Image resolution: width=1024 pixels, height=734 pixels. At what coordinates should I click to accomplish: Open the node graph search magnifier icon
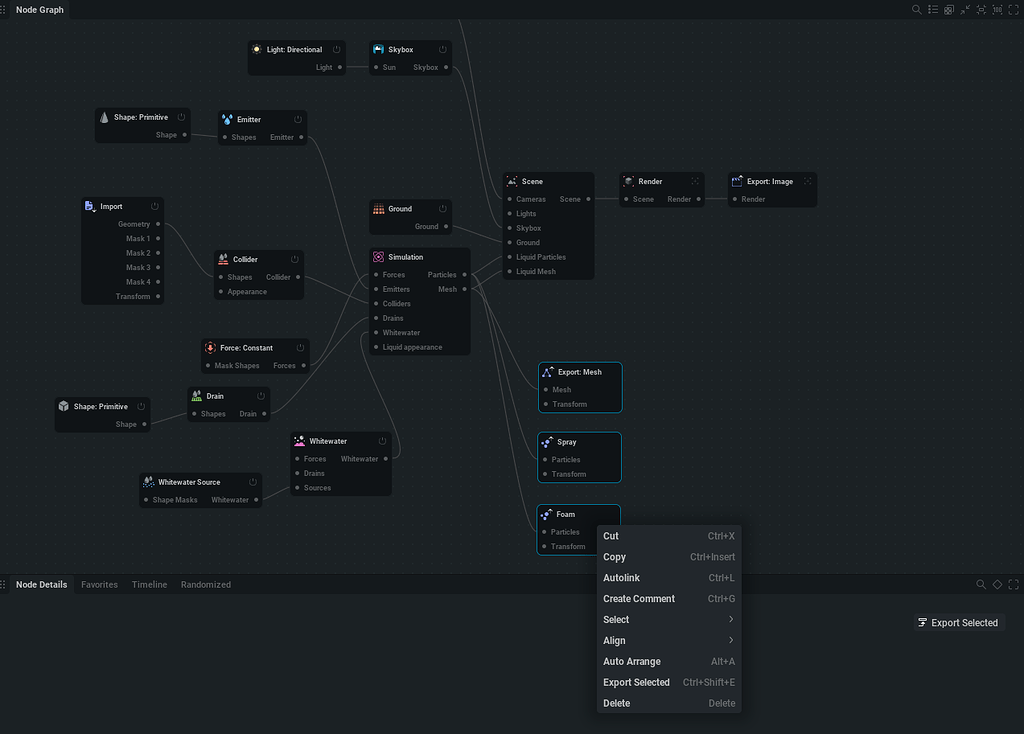(x=917, y=10)
